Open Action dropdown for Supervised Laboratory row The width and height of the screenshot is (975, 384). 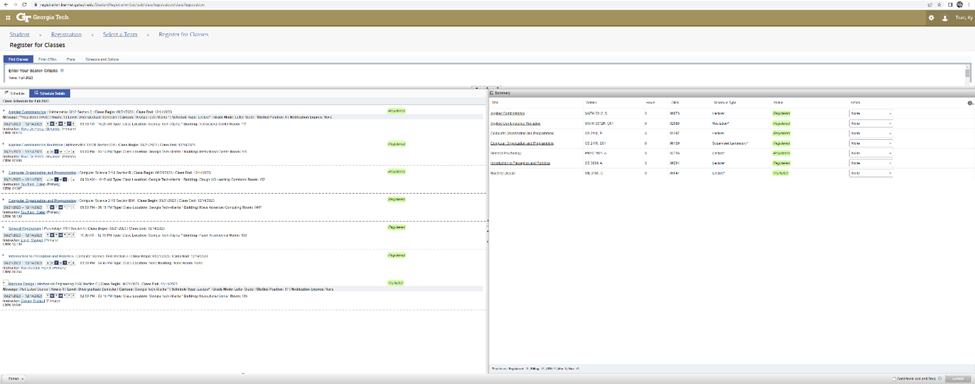coord(871,143)
